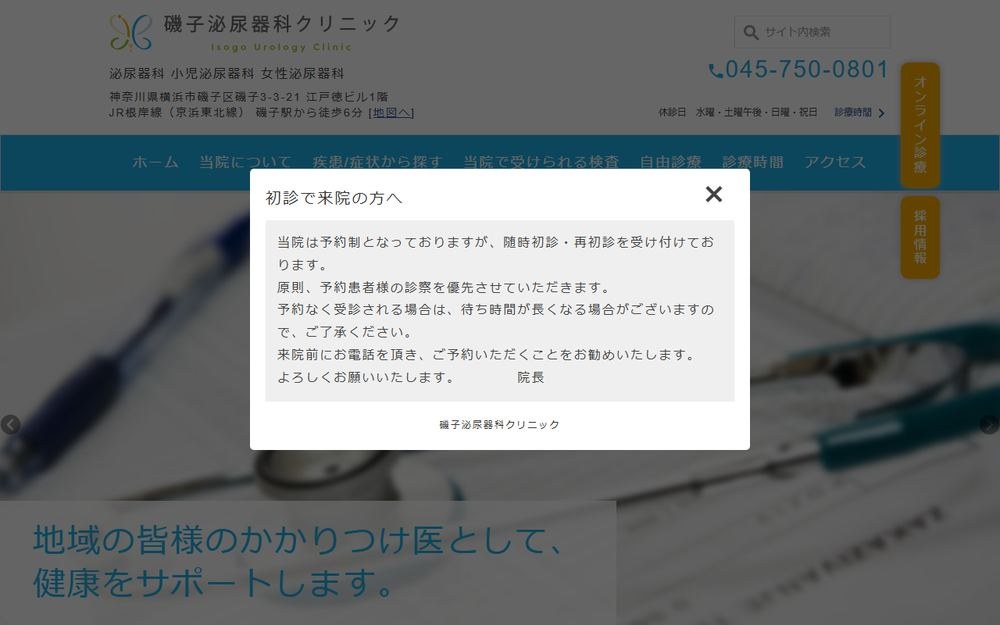Viewport: 1000px width, 625px height.
Task: Close the 初診で来院の方へ popup
Action: [714, 194]
